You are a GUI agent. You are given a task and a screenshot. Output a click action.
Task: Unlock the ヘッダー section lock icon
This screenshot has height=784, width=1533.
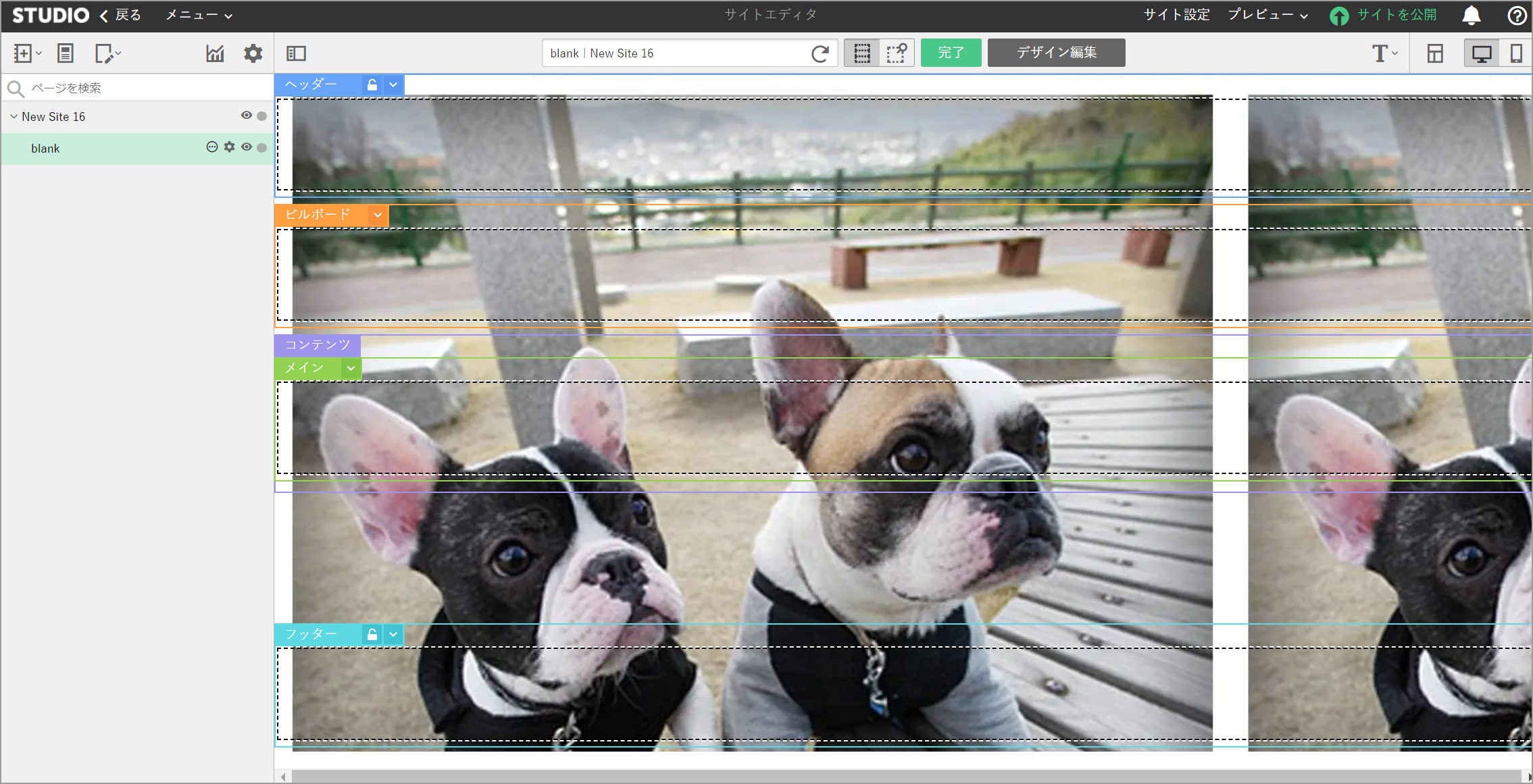[372, 85]
